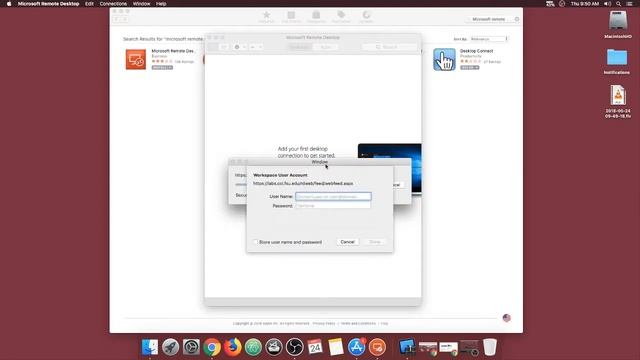Open Calendar from the Dock

click(x=315, y=347)
